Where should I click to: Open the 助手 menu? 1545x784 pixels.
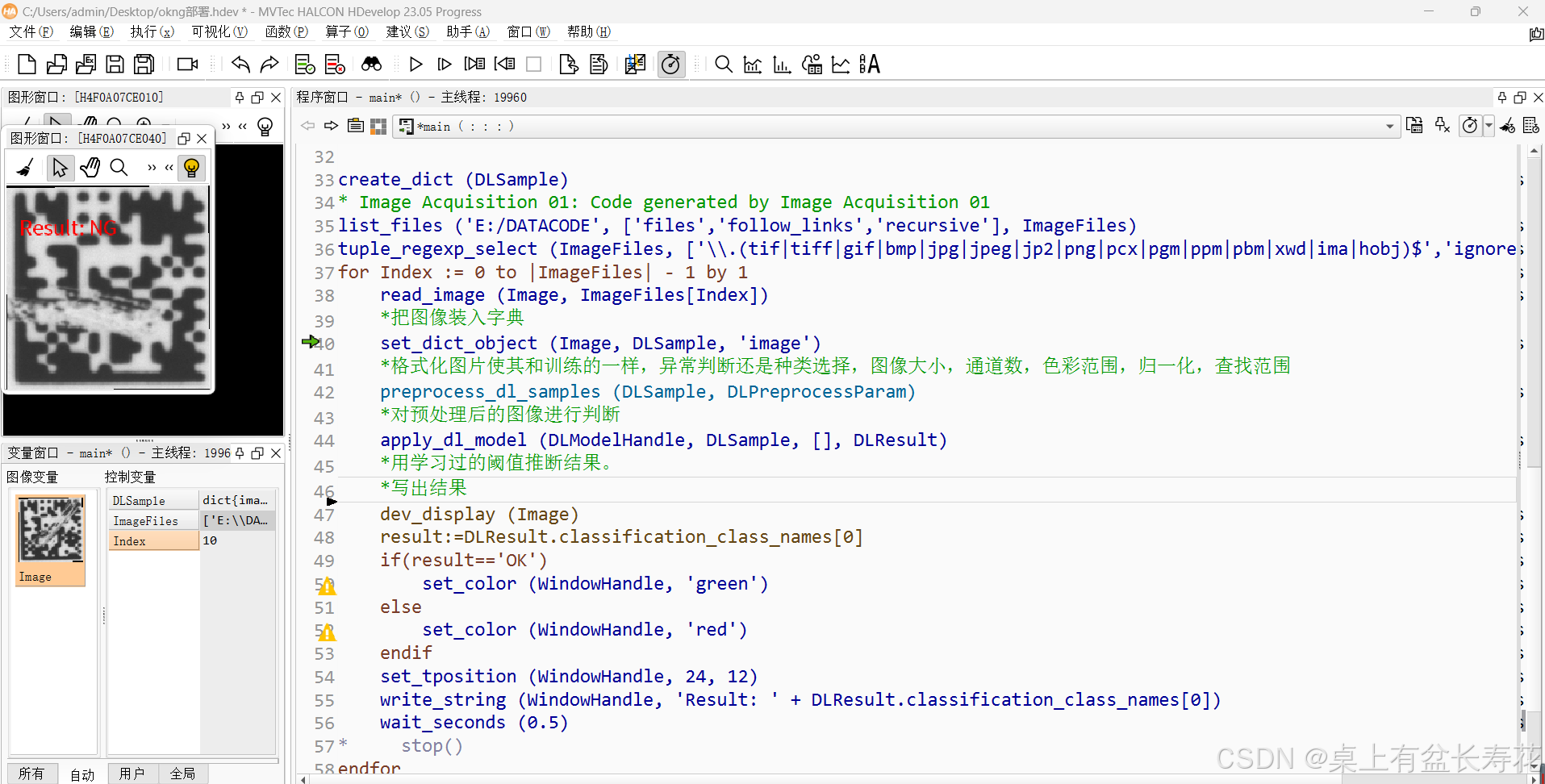(x=468, y=32)
